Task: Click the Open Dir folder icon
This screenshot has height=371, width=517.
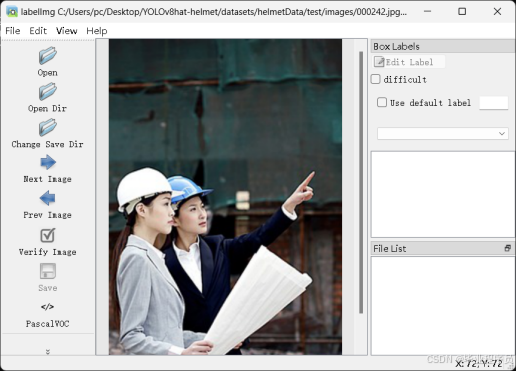Action: [x=48, y=91]
